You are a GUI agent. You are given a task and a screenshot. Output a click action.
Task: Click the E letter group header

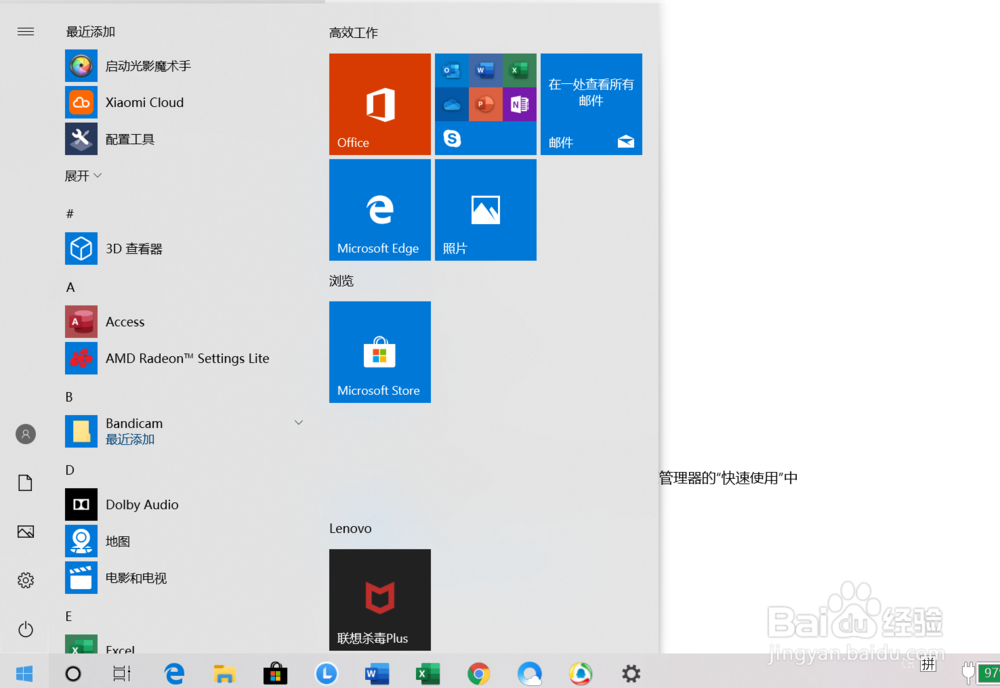tap(69, 616)
